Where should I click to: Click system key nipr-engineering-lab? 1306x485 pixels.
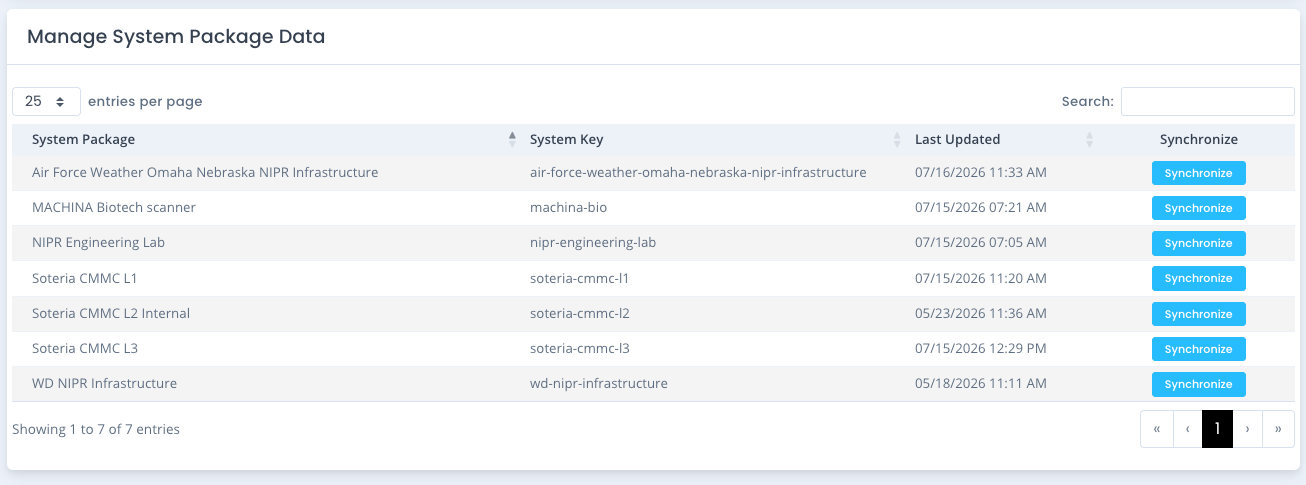click(593, 242)
